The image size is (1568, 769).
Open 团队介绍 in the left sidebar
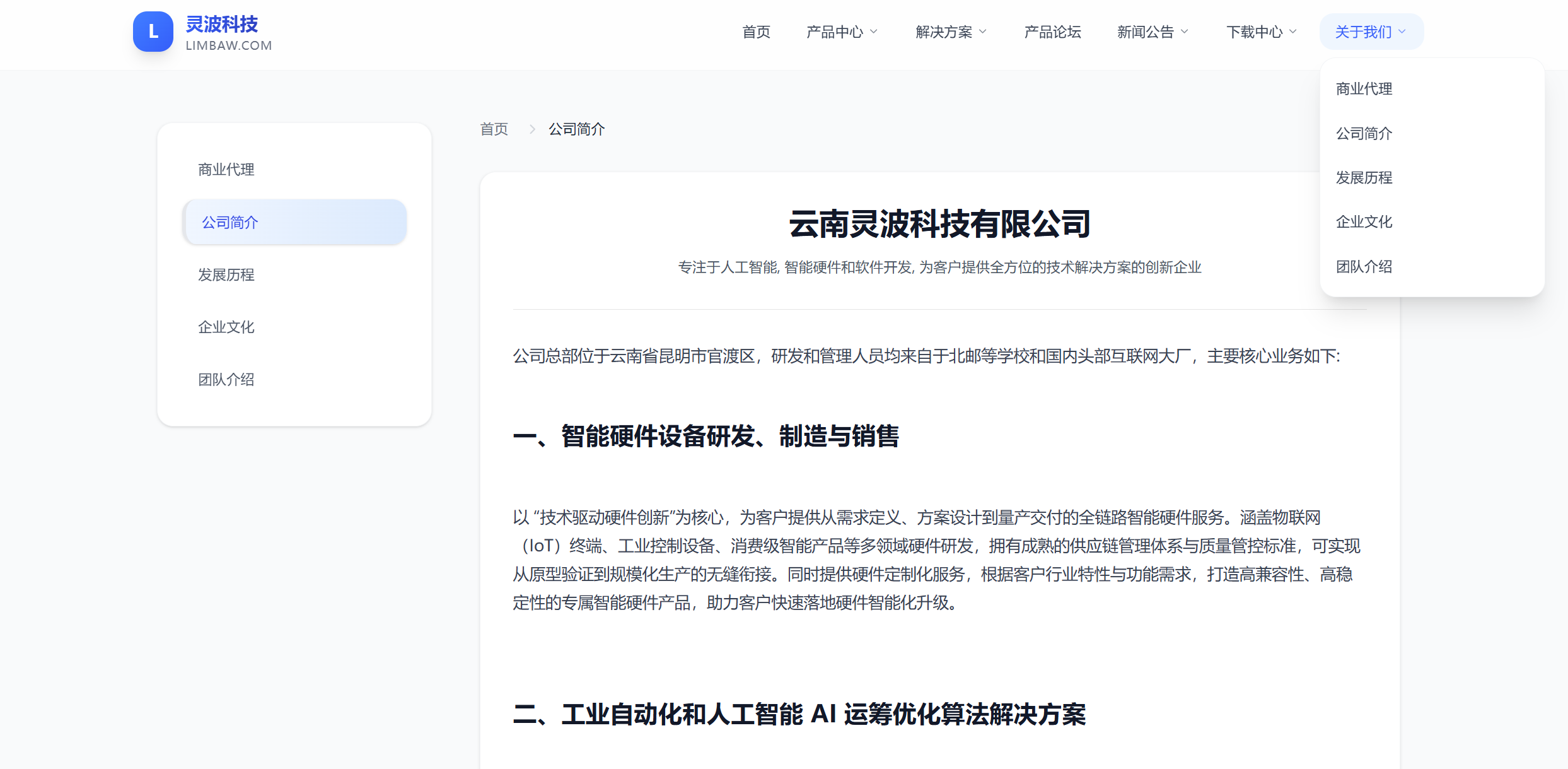[226, 380]
